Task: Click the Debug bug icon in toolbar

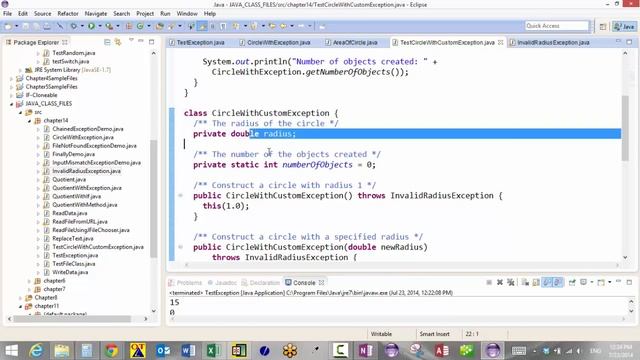Action: [x=73, y=26]
